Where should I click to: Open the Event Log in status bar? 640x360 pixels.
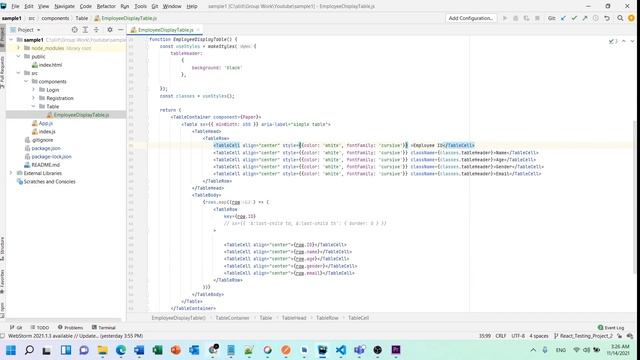[x=611, y=327]
